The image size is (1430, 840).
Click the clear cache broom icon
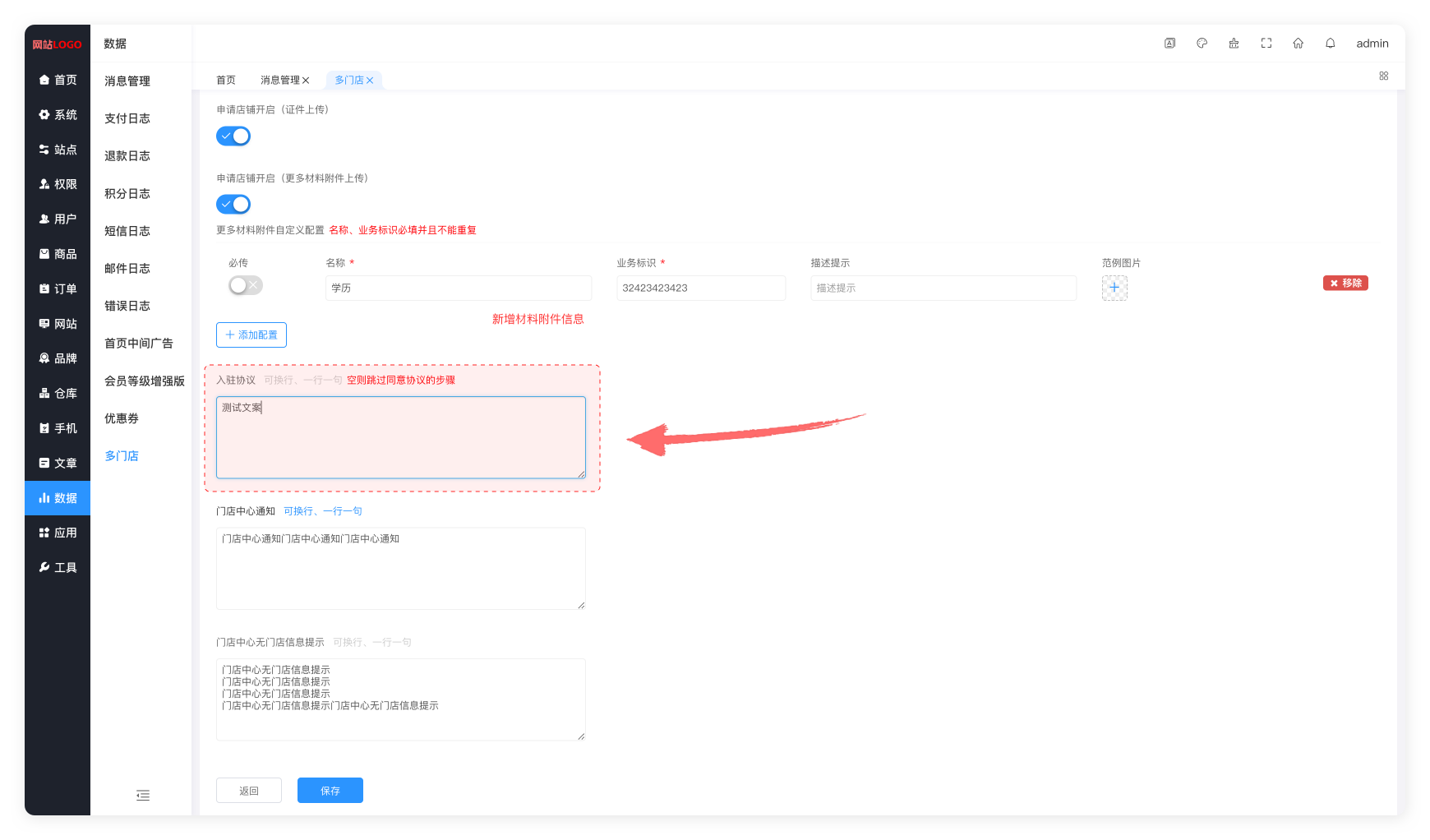pyautogui.click(x=1234, y=44)
